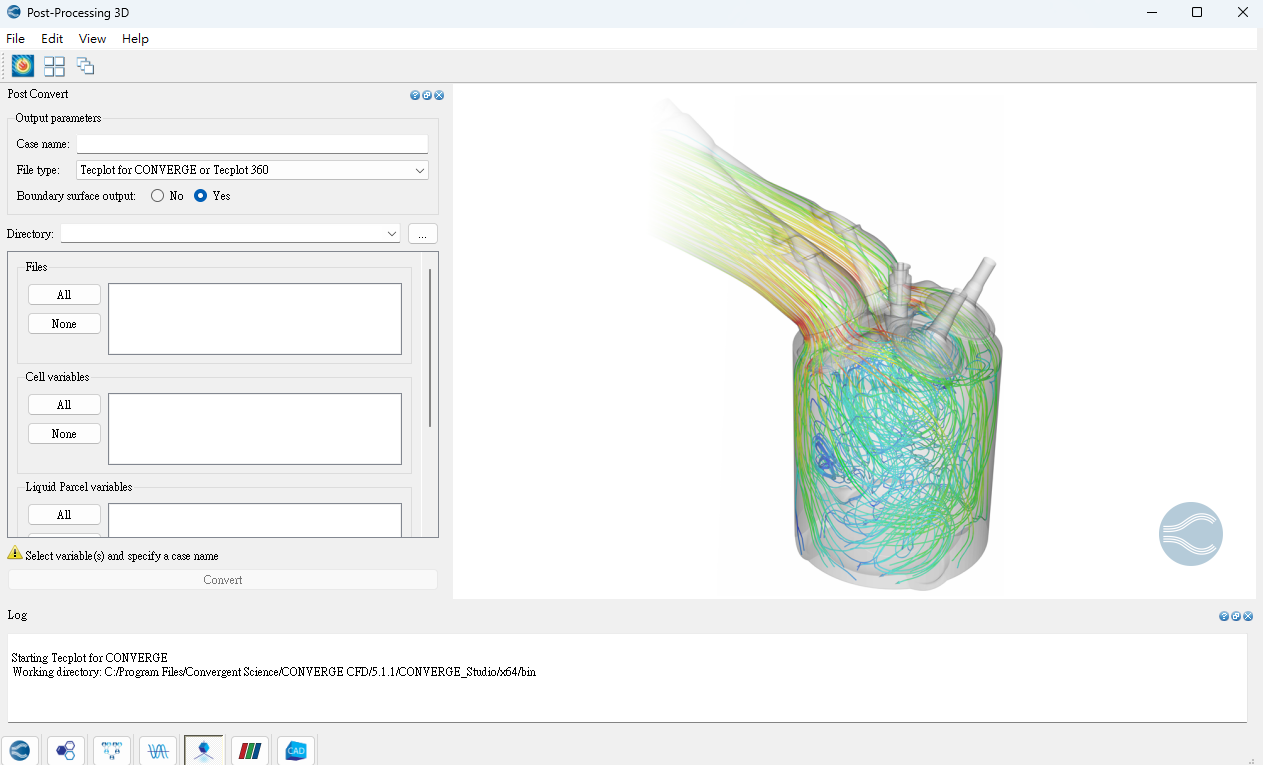The image size is (1263, 765).
Task: Open the CAD module icon
Action: pos(296,750)
